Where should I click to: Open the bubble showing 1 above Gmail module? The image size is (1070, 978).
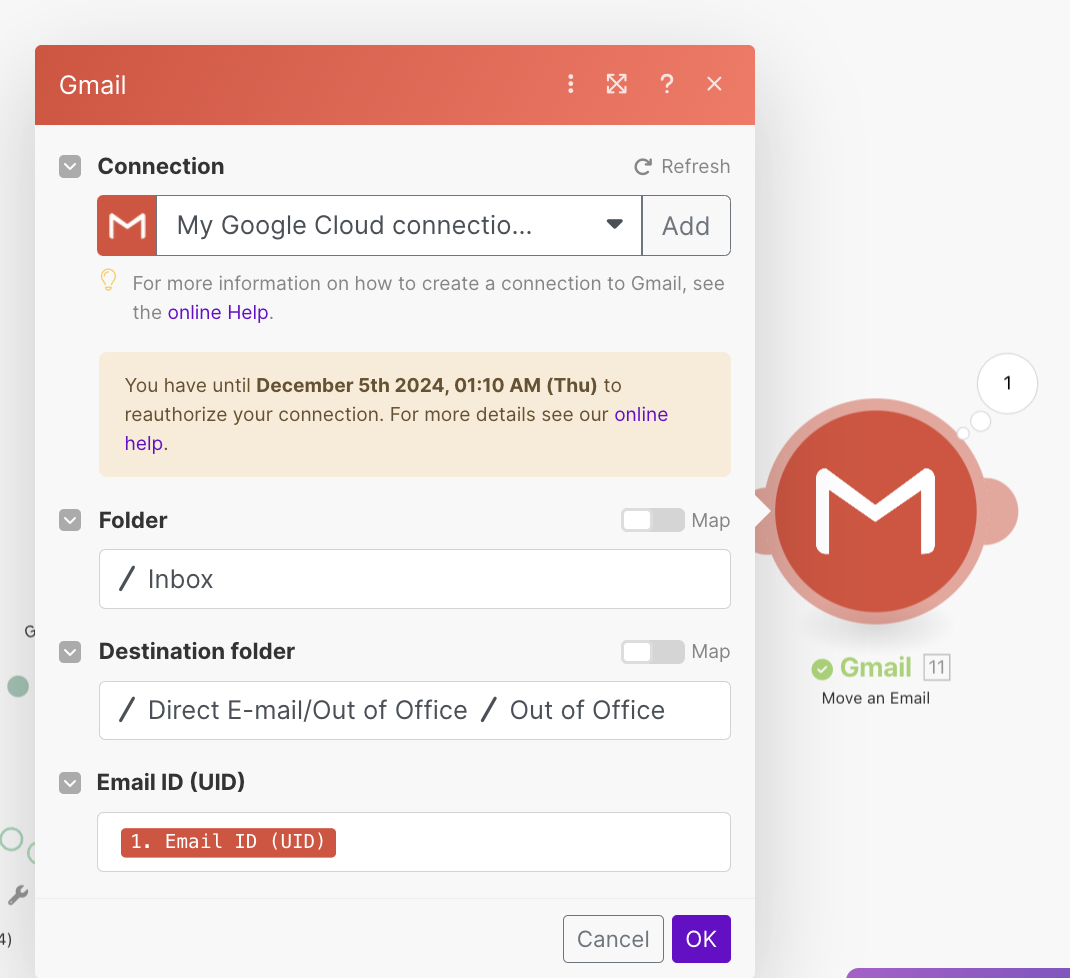[x=1007, y=384]
